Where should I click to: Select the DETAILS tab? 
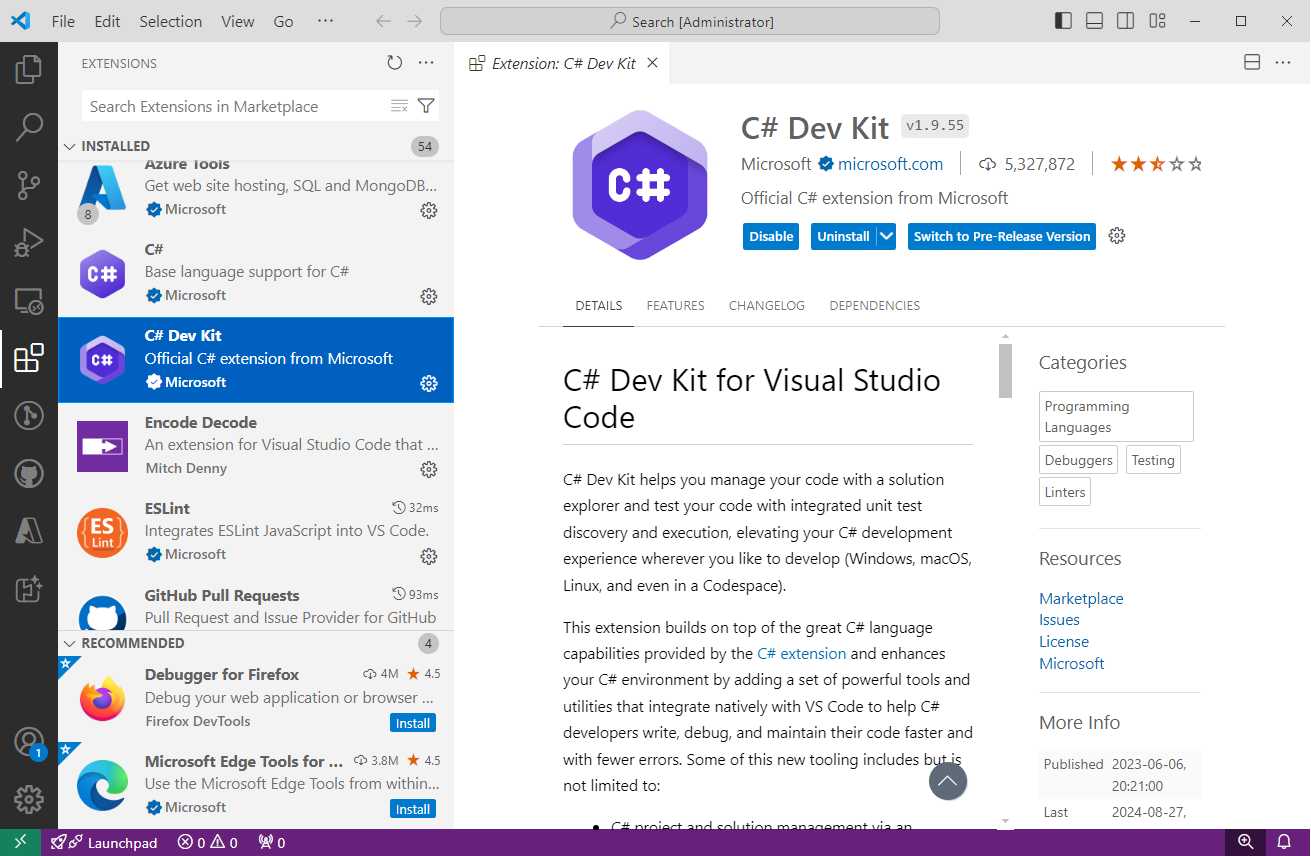[599, 306]
